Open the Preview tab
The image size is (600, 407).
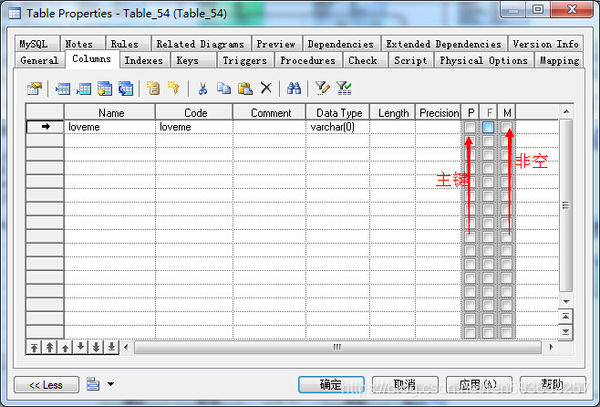pyautogui.click(x=276, y=44)
